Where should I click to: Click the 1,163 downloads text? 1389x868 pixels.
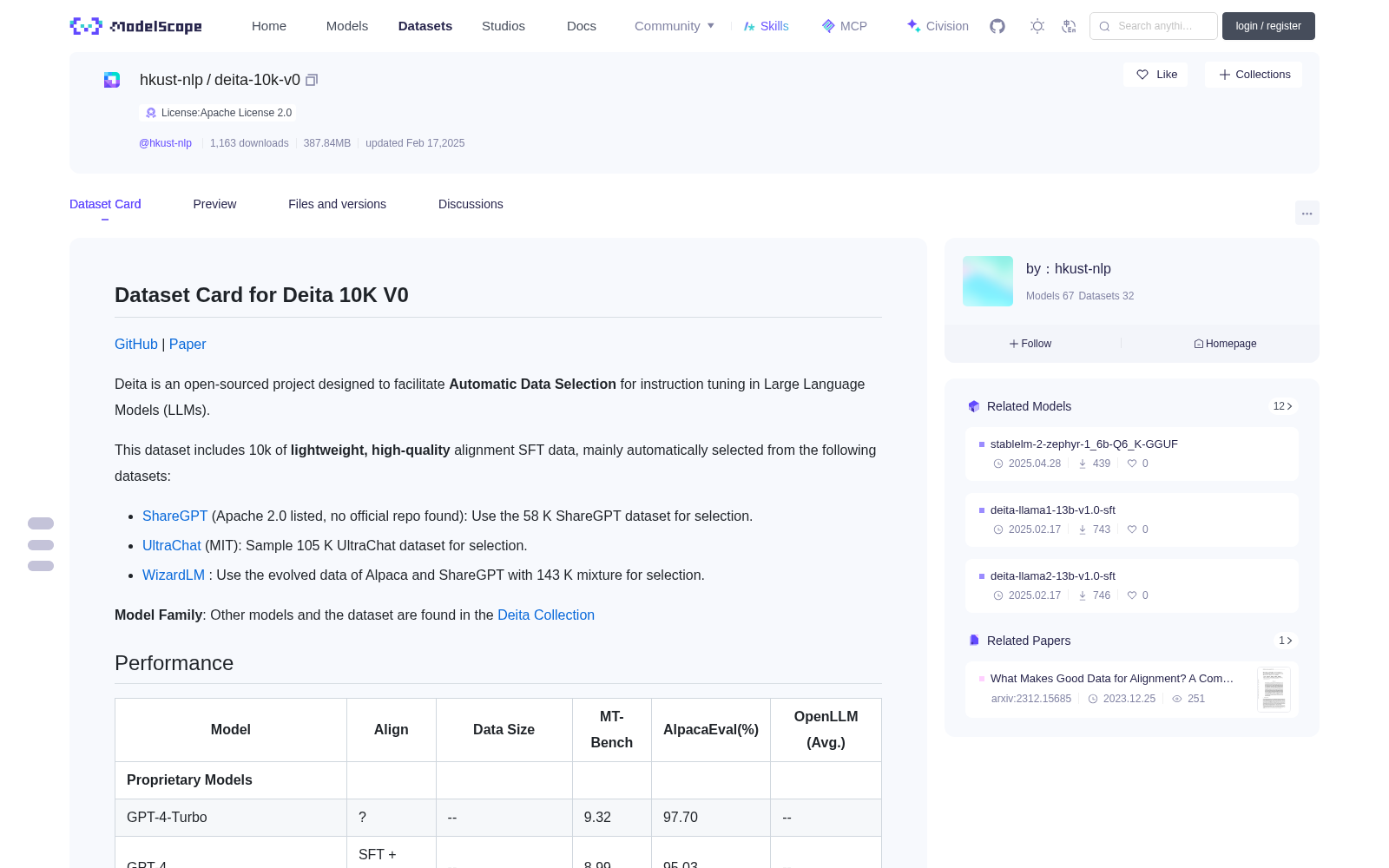pyautogui.click(x=249, y=143)
